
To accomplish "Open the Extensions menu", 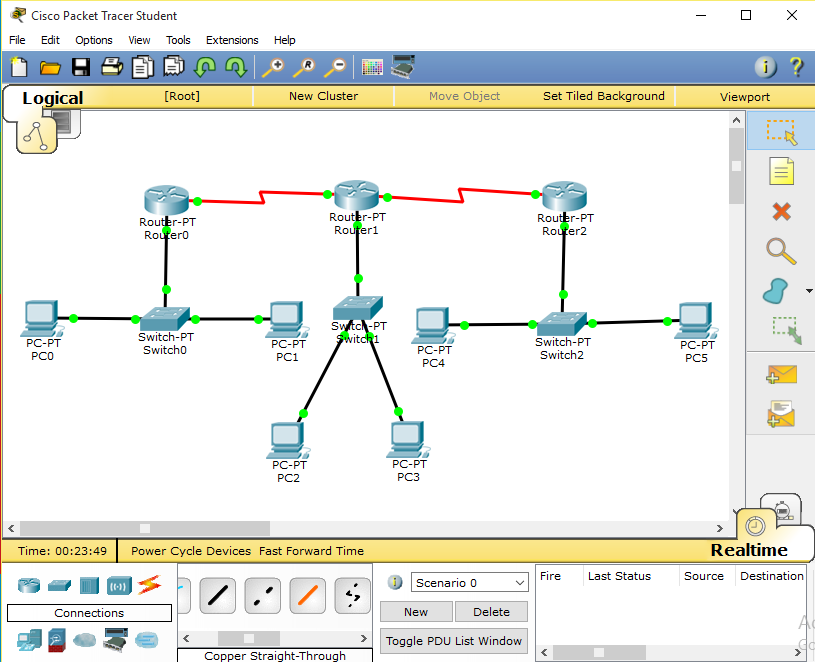I will pyautogui.click(x=232, y=40).
